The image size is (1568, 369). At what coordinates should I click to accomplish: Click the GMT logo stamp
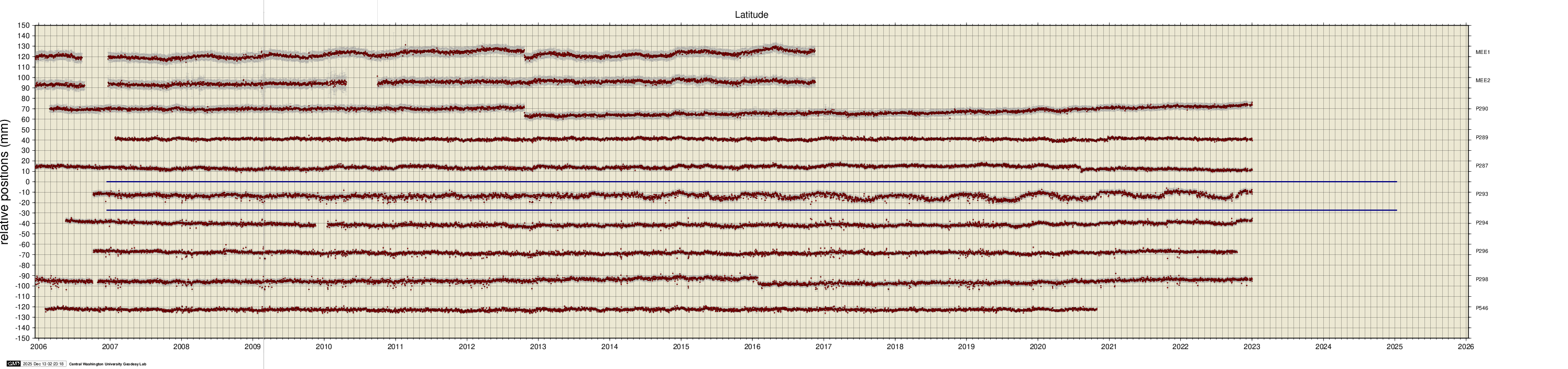14,364
